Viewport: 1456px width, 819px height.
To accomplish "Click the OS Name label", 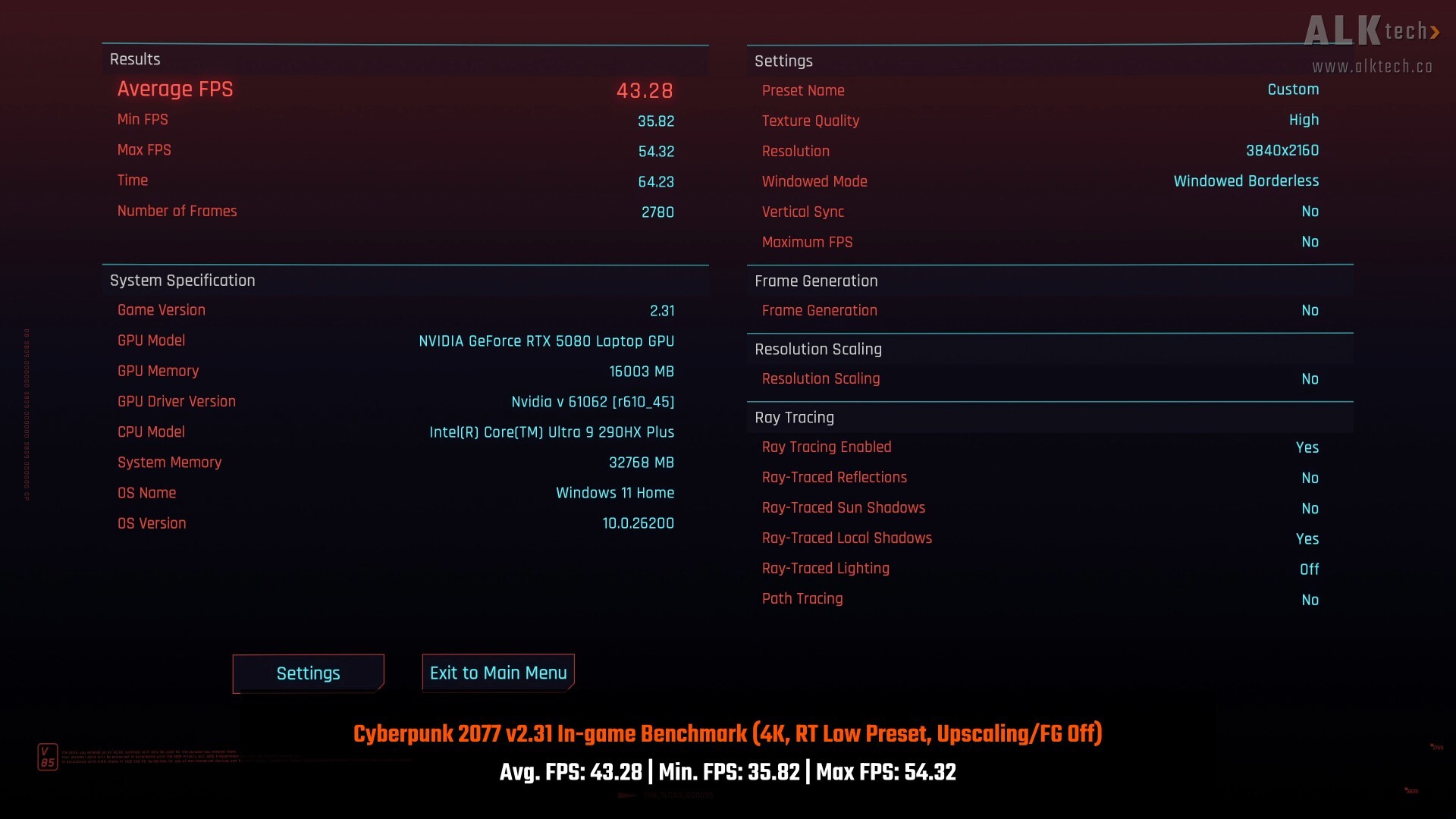I will pos(146,493).
